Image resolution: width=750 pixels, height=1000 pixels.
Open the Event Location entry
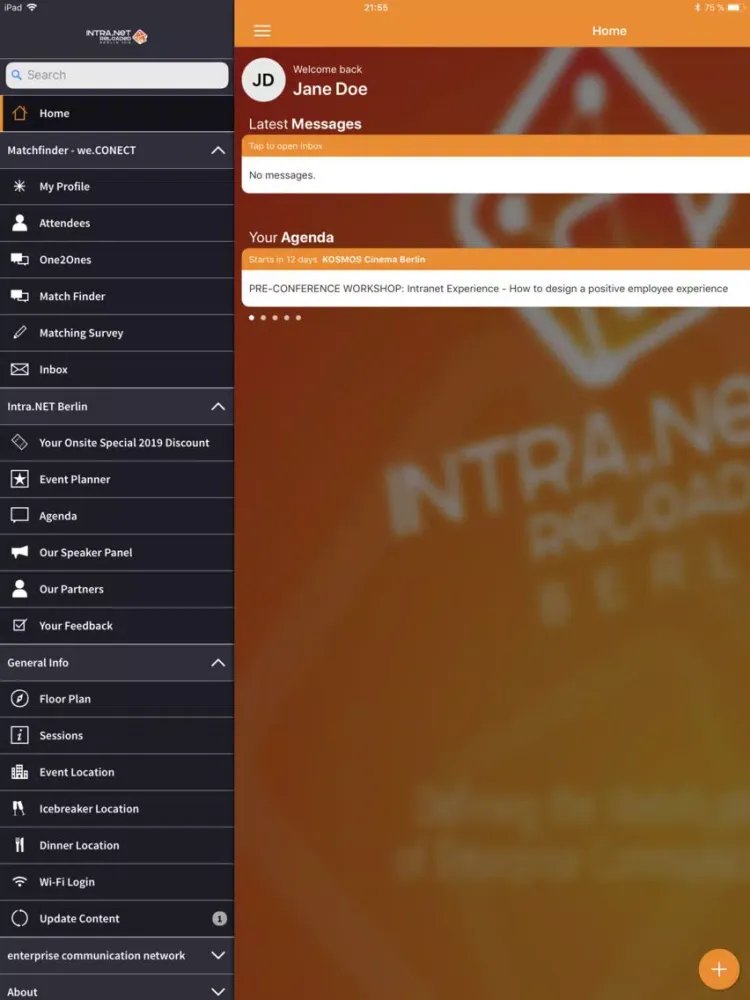coord(117,772)
